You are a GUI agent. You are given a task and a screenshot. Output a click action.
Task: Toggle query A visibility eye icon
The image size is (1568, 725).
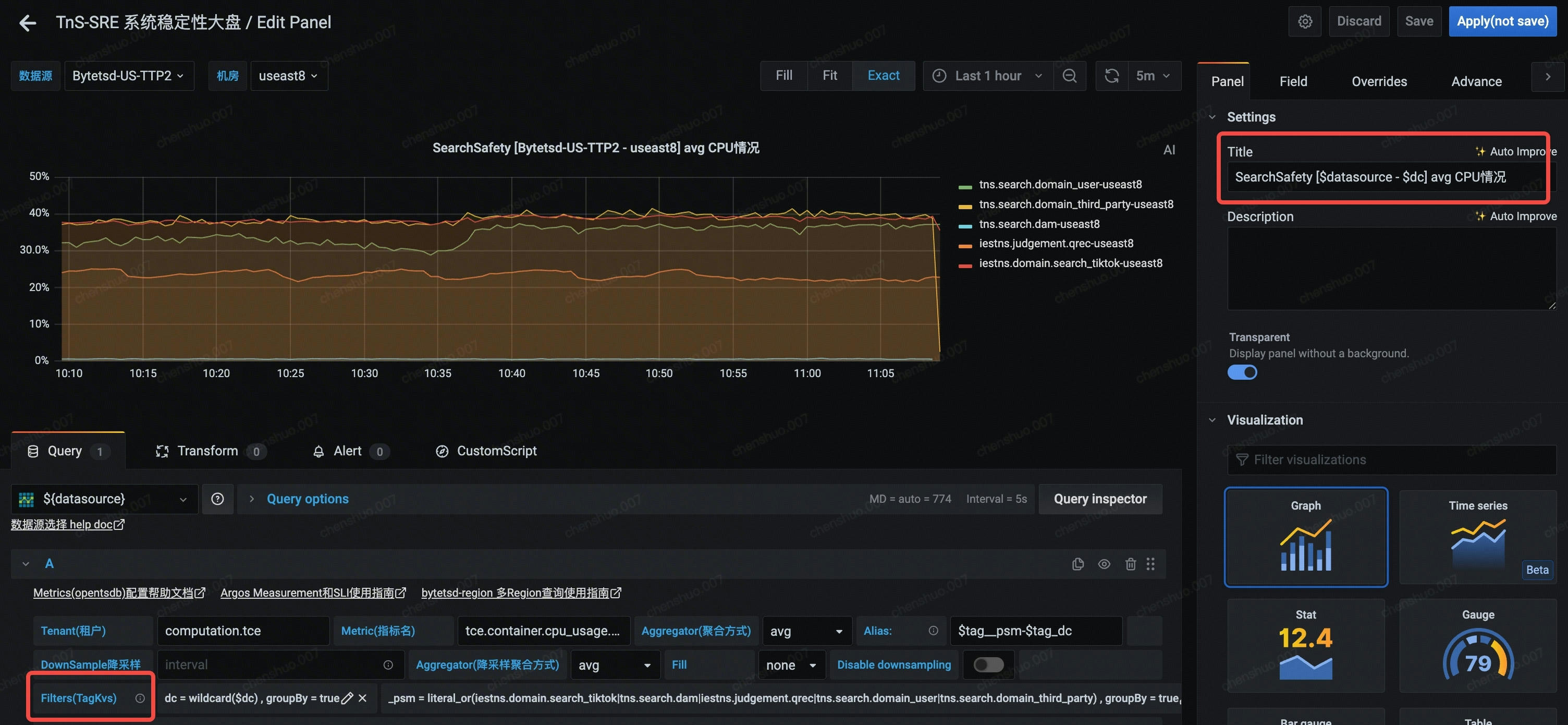point(1104,563)
